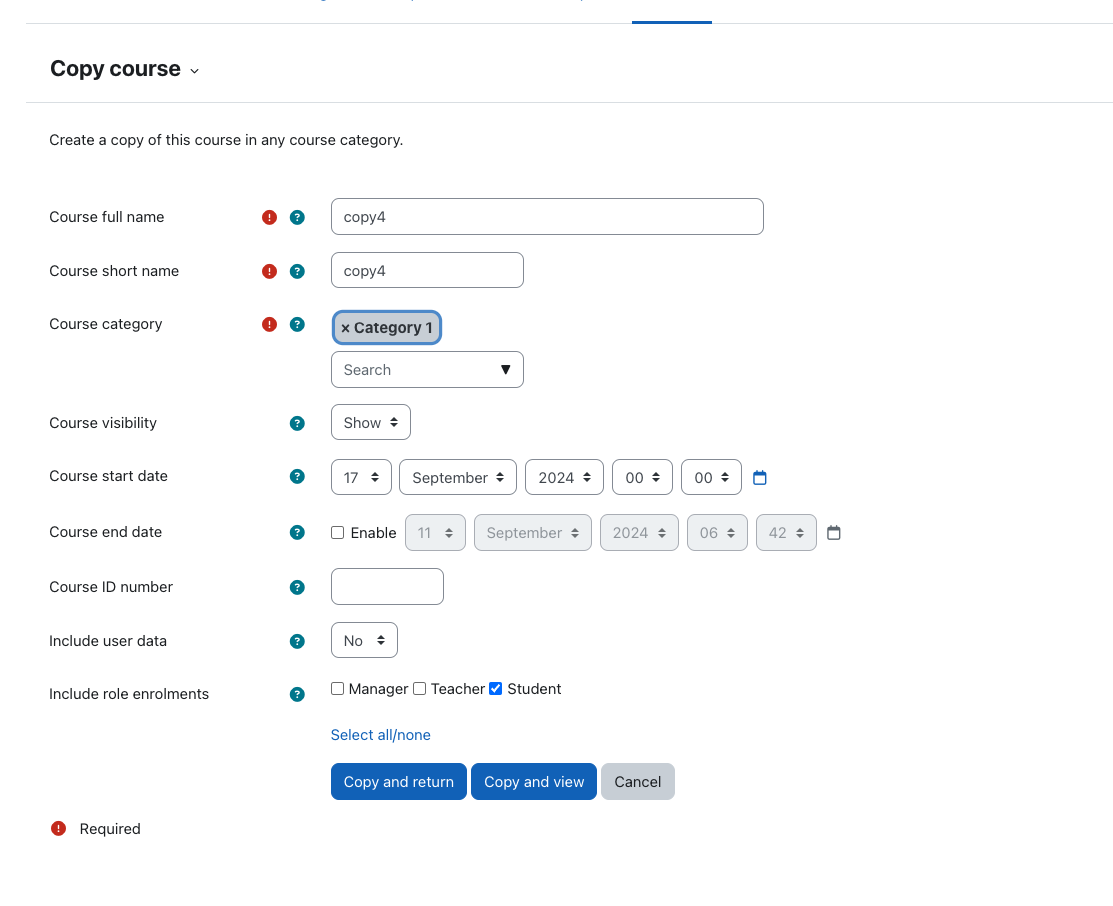
Task: Open end date hour dropdown showing 06
Action: [717, 533]
